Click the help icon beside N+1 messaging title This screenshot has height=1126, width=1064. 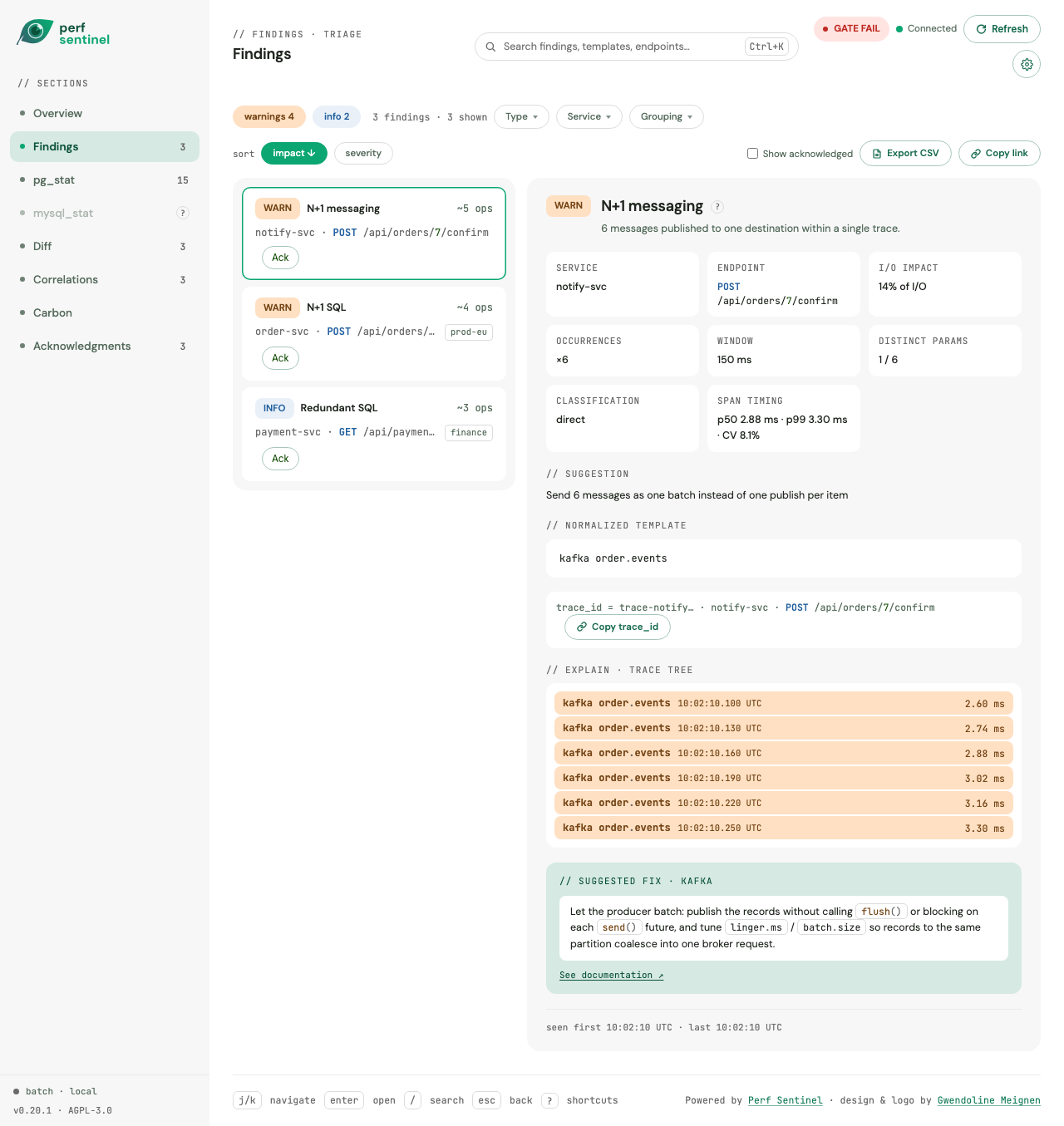717,207
